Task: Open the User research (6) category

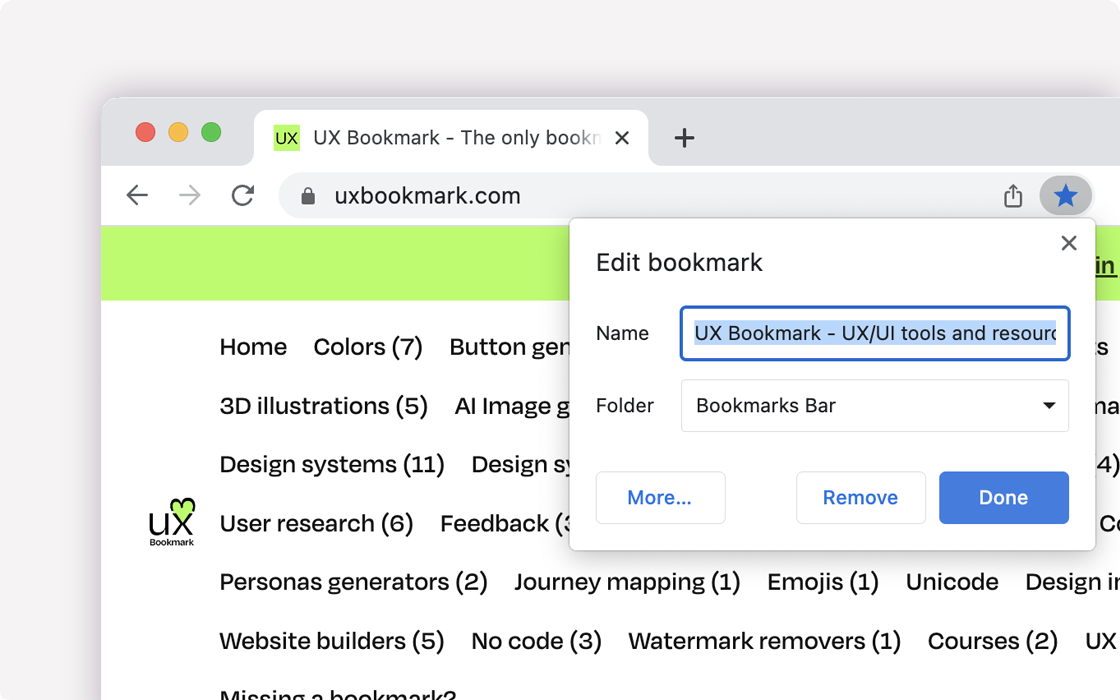Action: 316,524
